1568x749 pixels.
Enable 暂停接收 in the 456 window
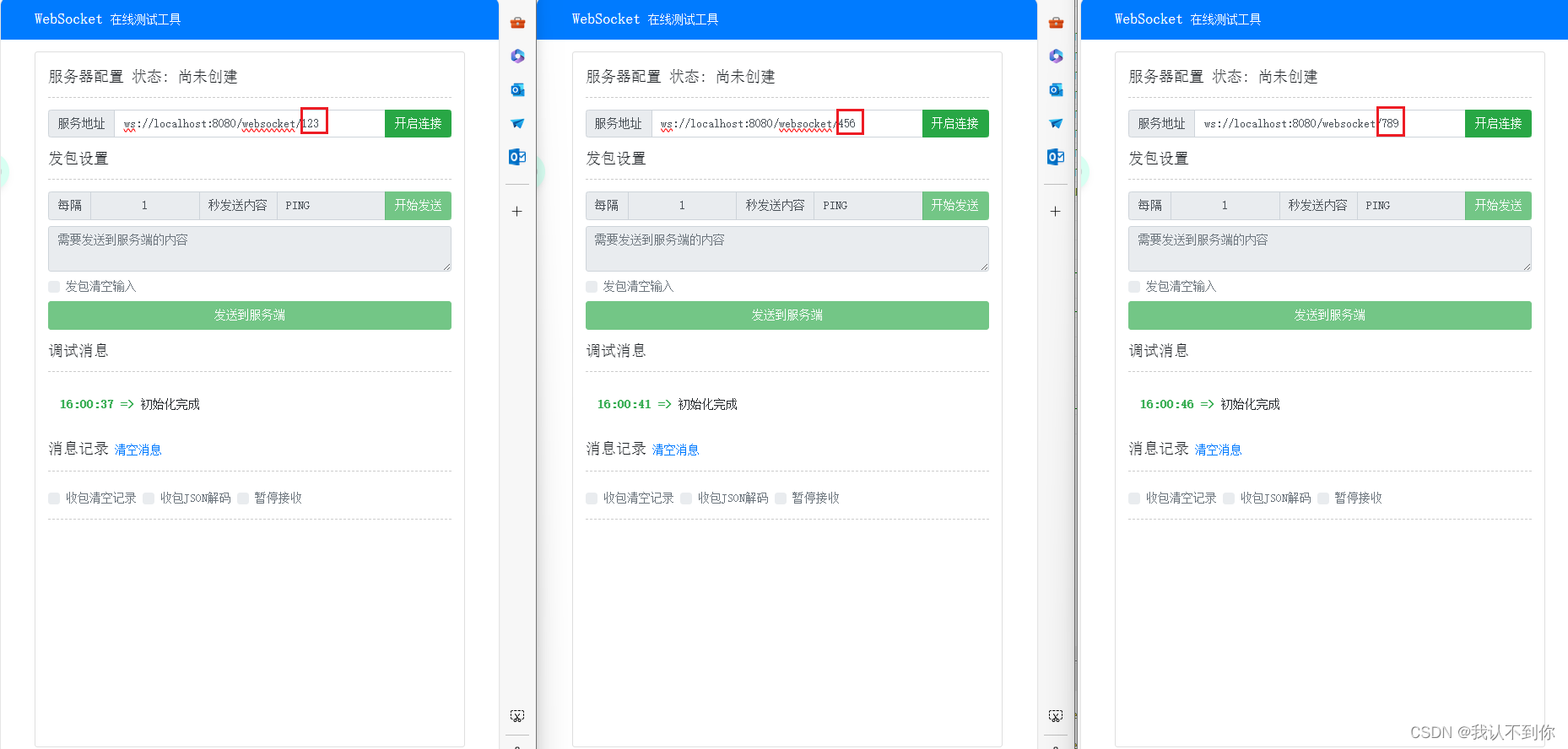[781, 498]
